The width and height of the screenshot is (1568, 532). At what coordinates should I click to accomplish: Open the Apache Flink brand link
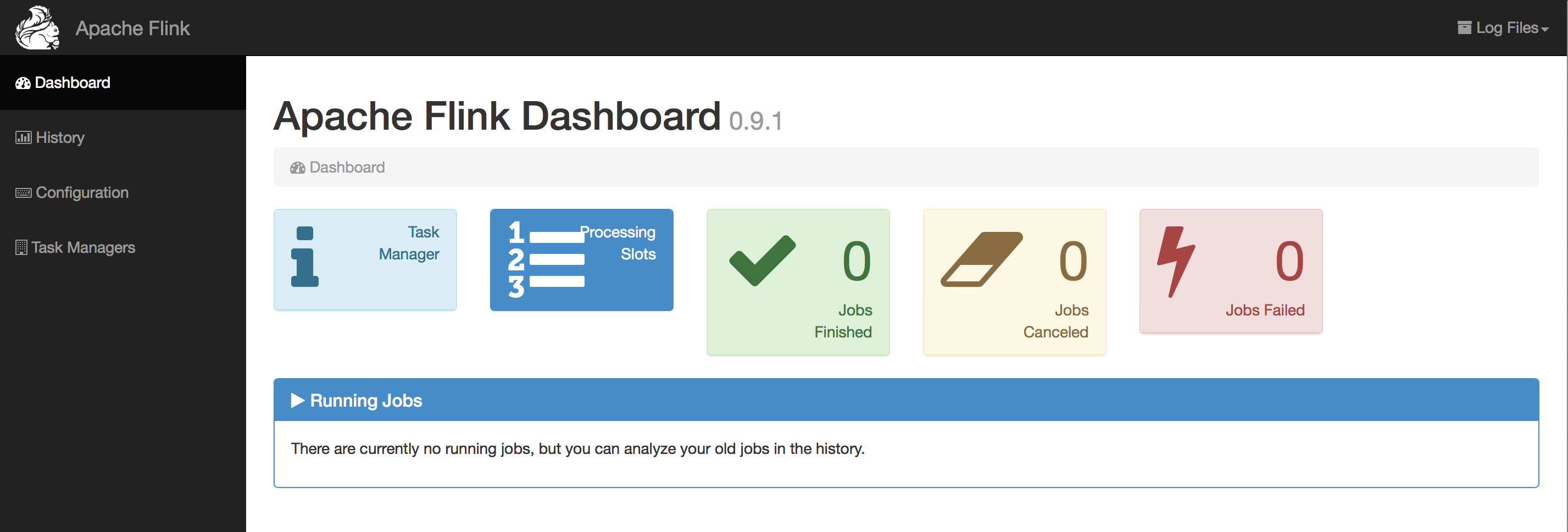[132, 28]
